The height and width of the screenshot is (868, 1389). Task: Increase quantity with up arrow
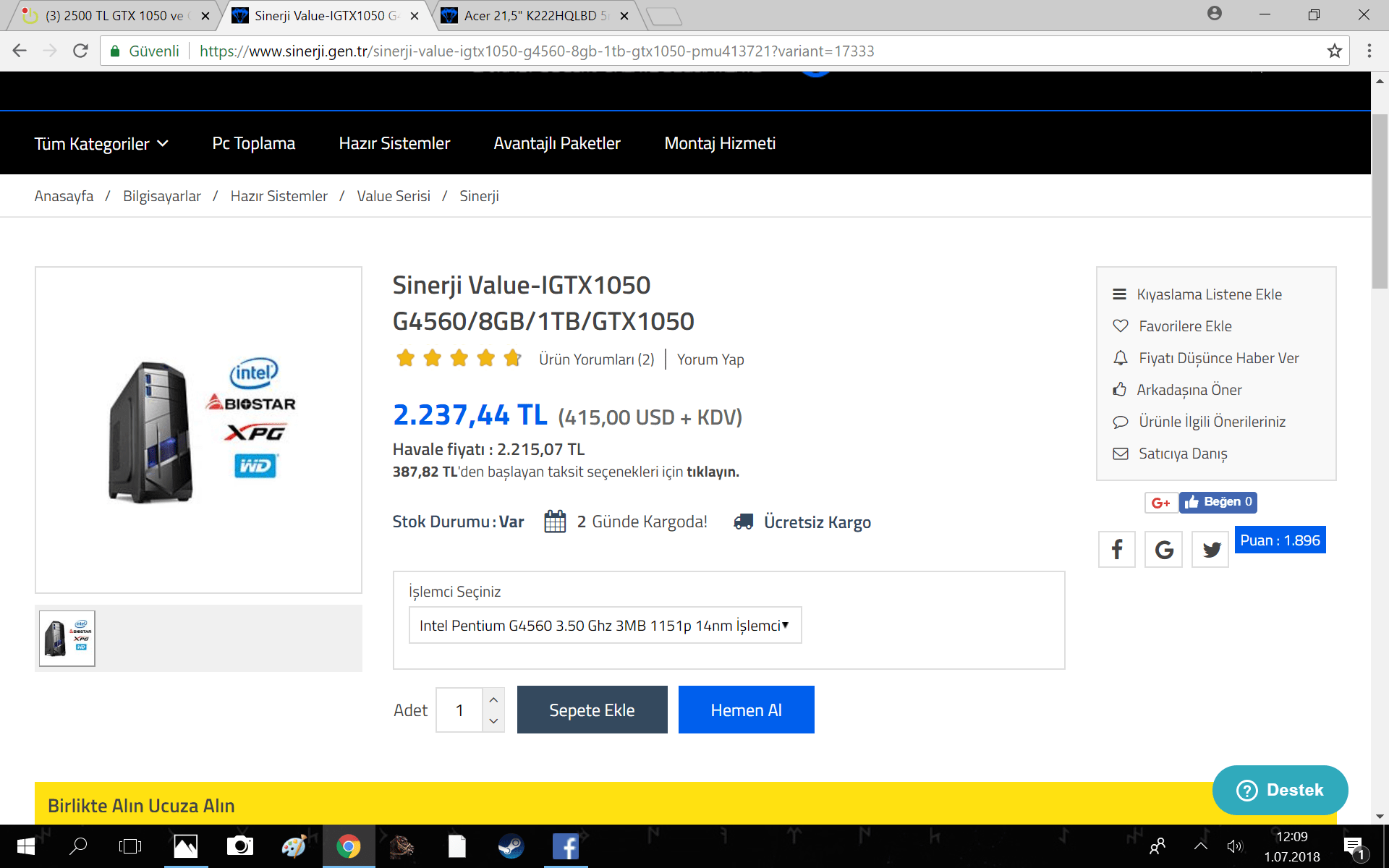click(493, 699)
